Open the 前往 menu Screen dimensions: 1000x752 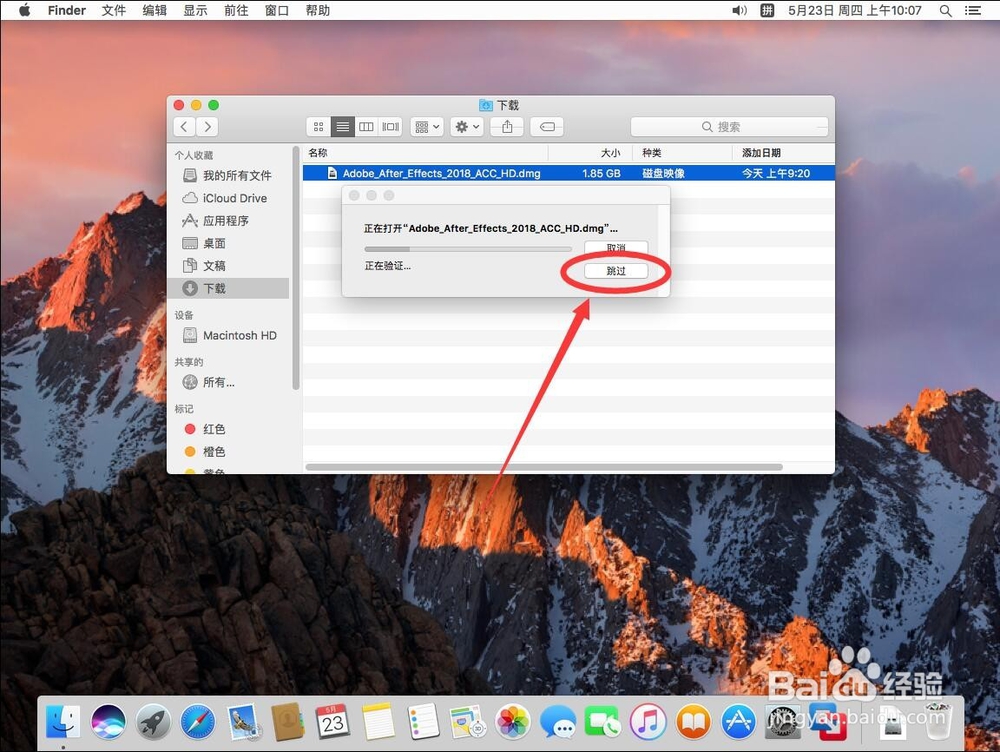(x=236, y=10)
